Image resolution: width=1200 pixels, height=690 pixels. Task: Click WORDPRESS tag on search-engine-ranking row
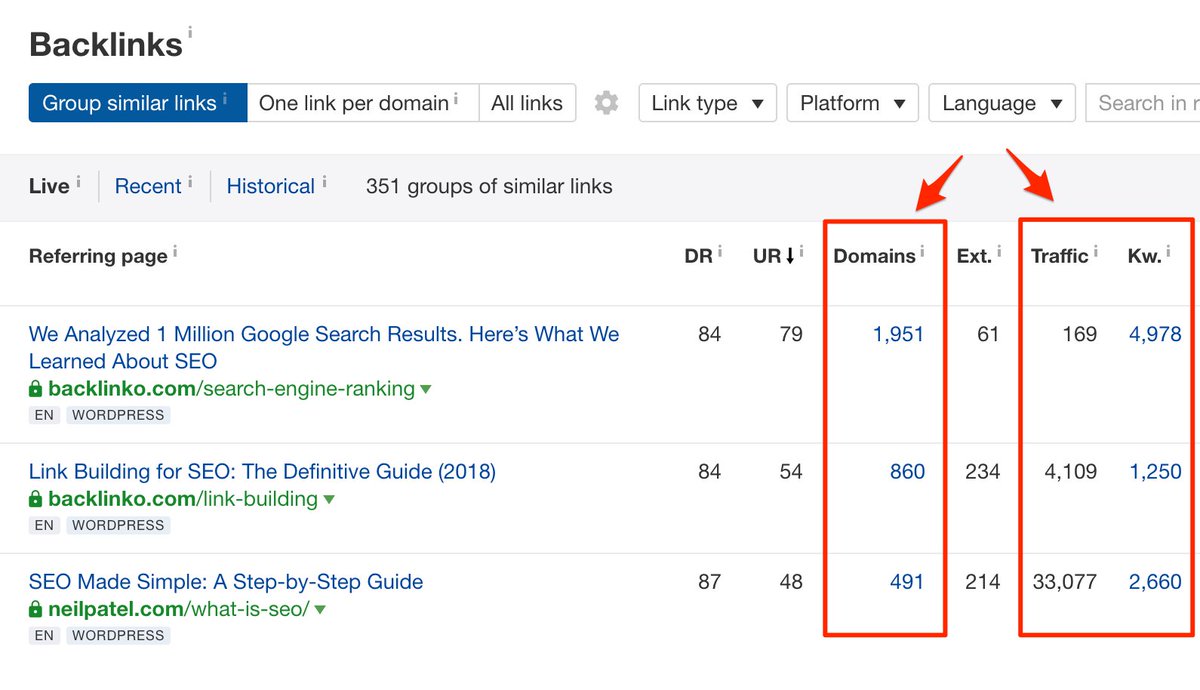point(119,415)
